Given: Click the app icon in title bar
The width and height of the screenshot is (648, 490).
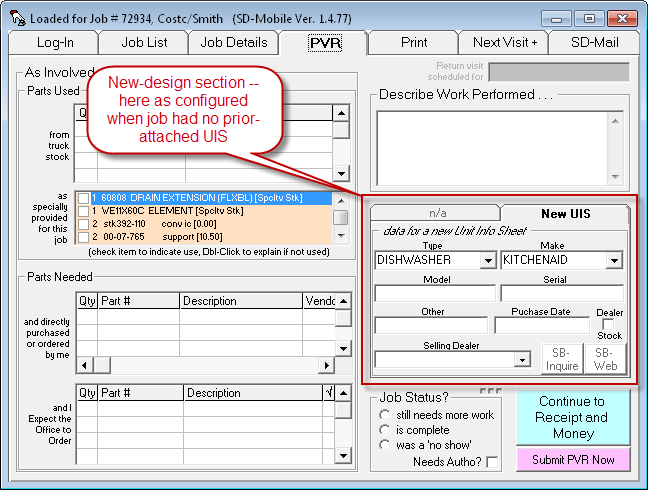Looking at the screenshot, I should pyautogui.click(x=15, y=16).
